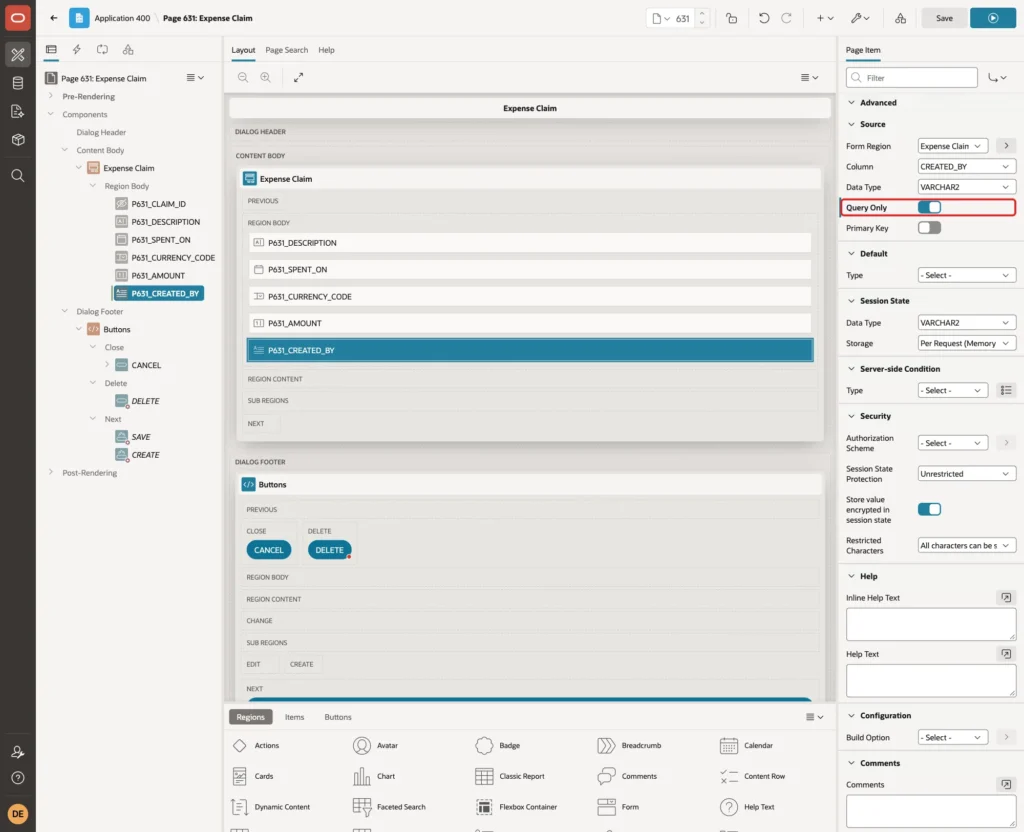
Task: Switch to the Page Search tab
Action: coord(286,50)
